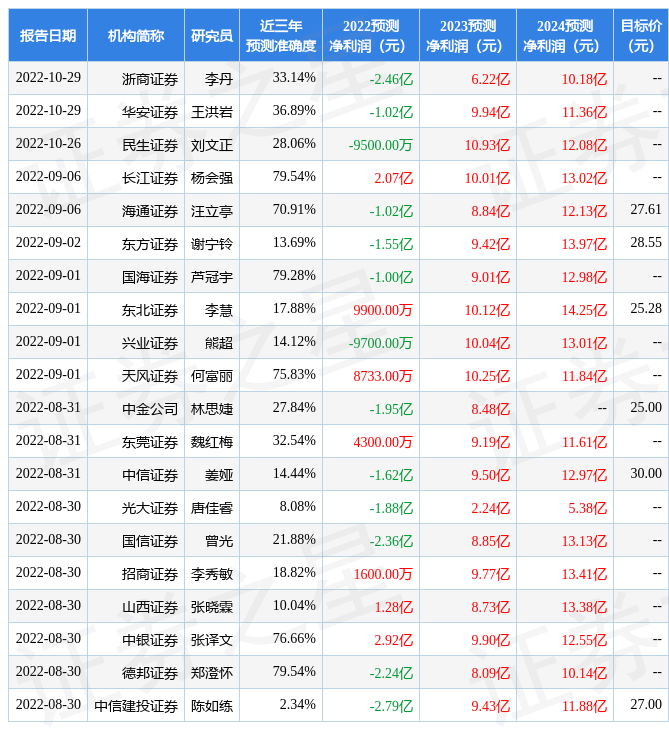Click the 目标价 column header

[x=641, y=35]
